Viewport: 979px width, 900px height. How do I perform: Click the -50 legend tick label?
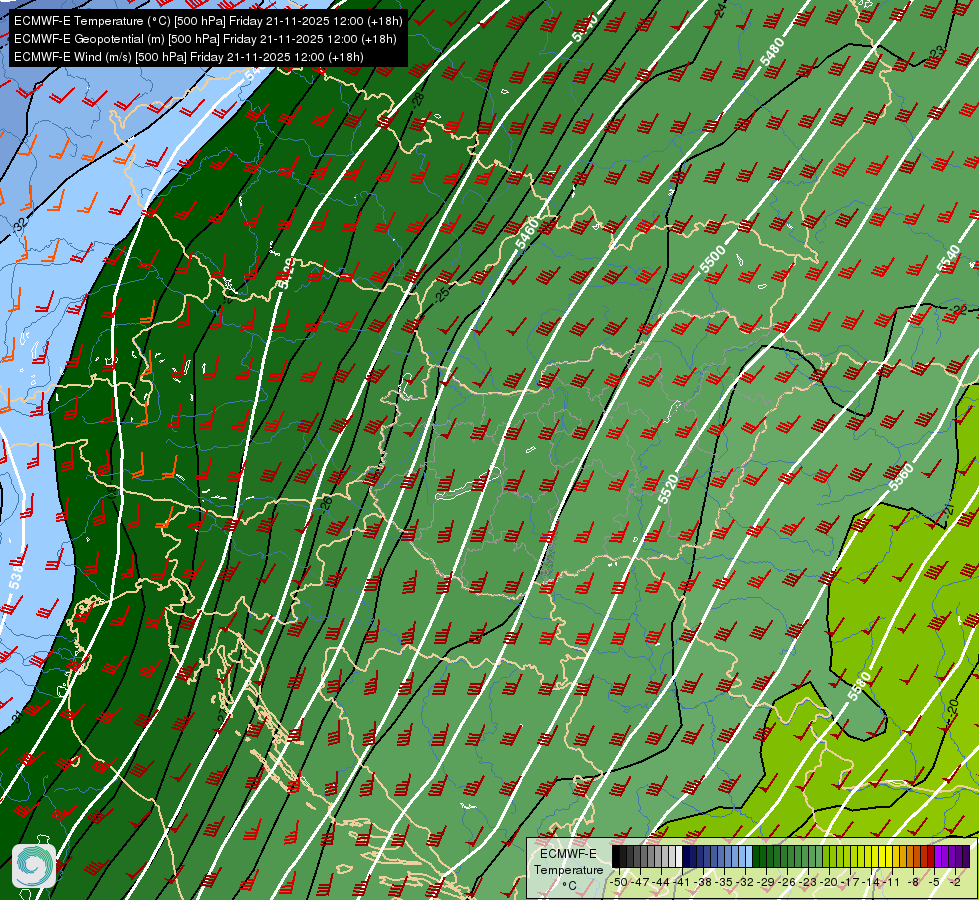pos(619,882)
